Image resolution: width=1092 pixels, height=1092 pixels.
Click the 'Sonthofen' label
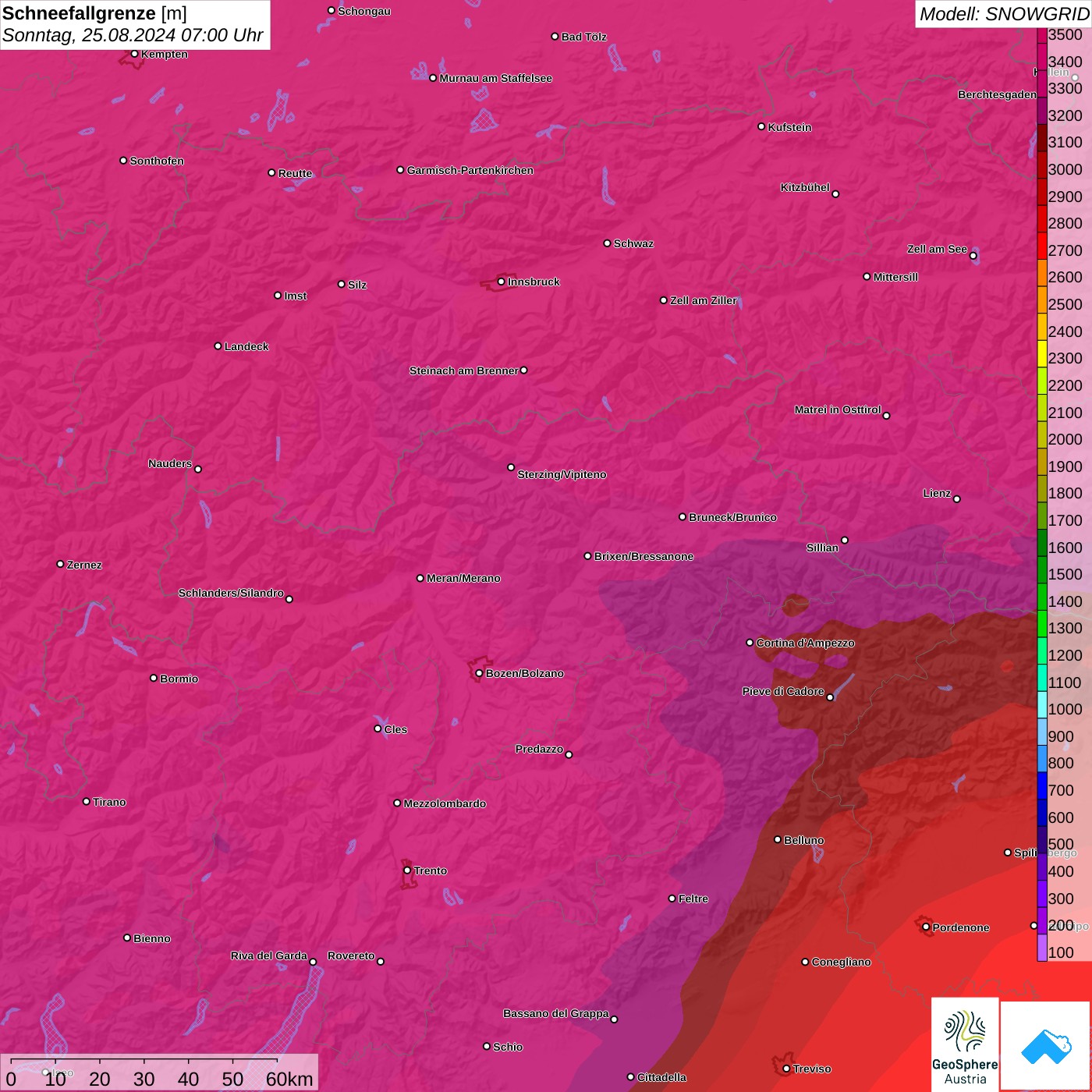tap(157, 161)
